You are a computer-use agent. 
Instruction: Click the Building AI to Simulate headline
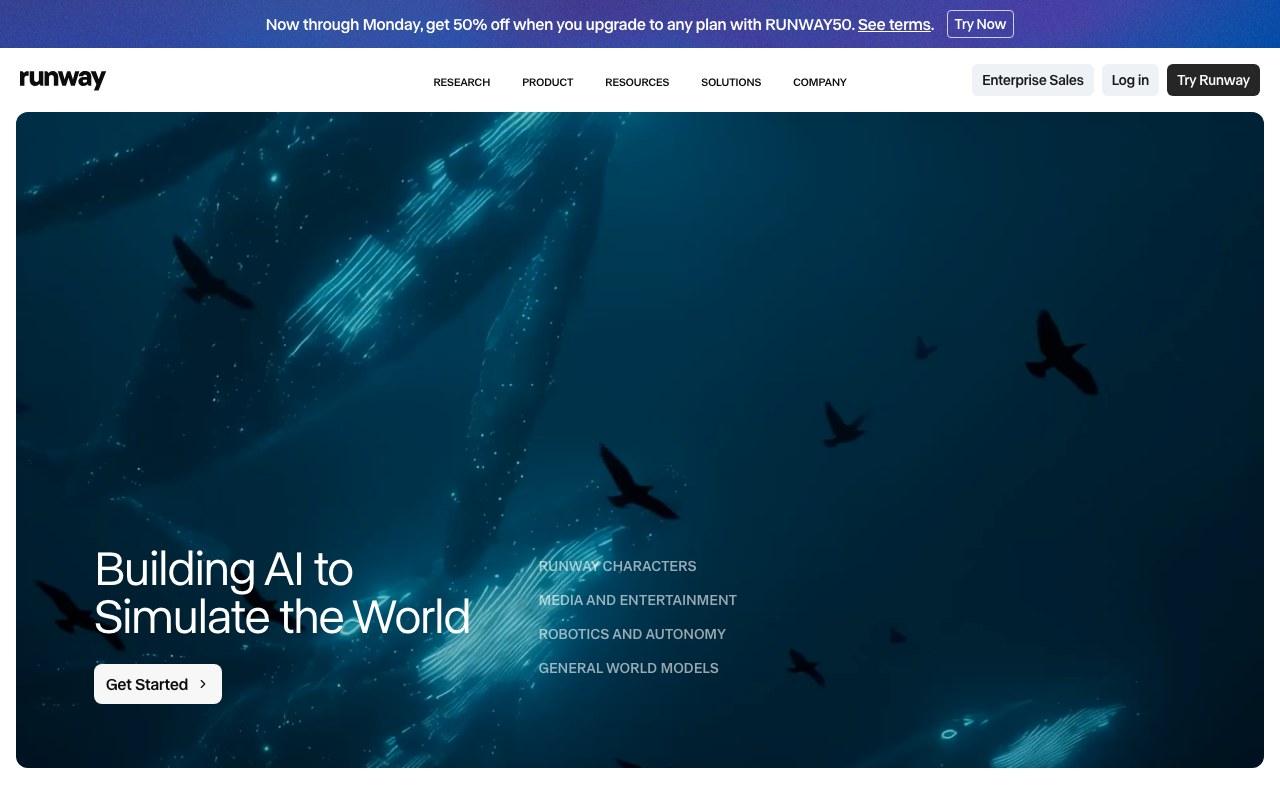282,593
